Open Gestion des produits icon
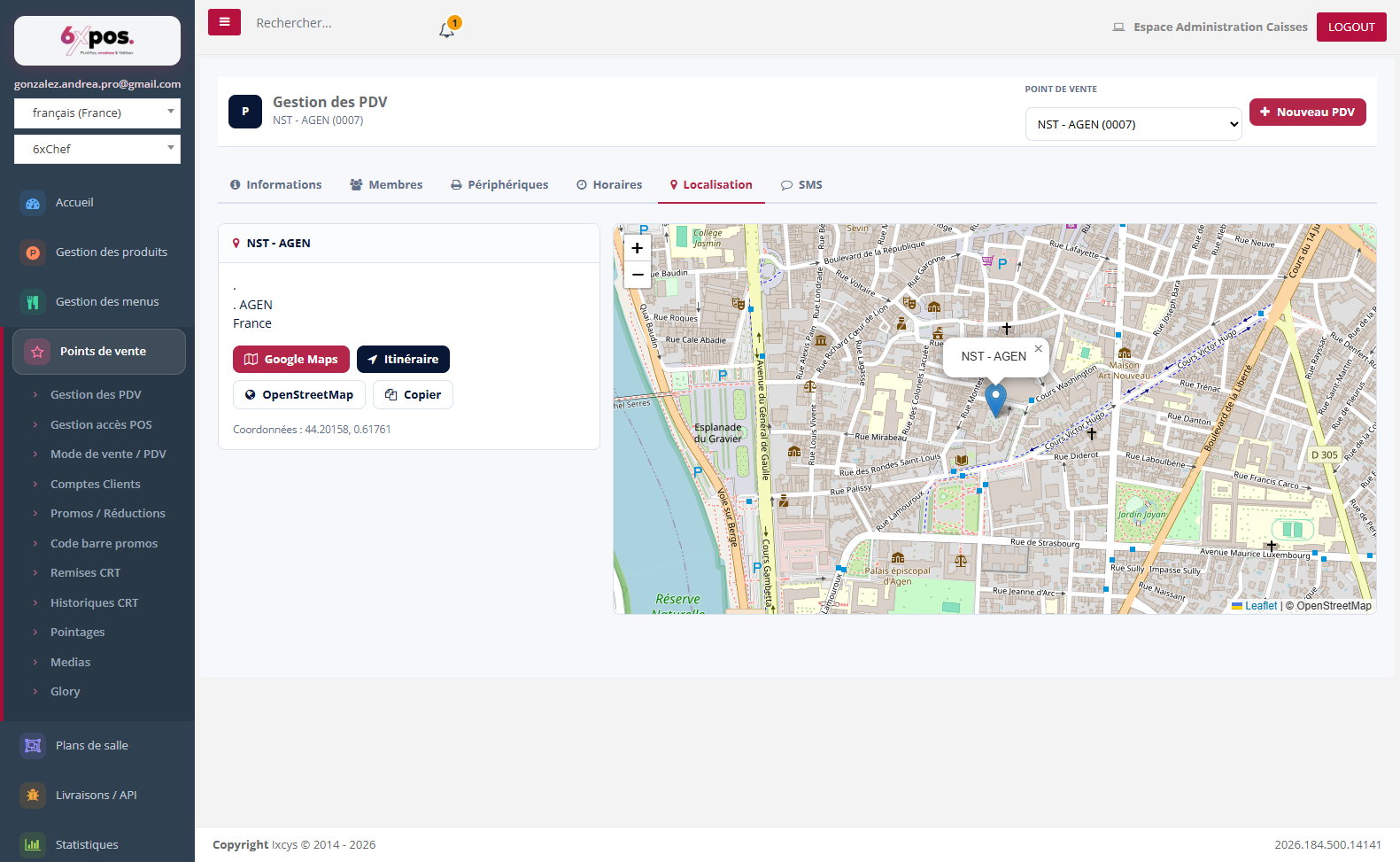 click(x=33, y=252)
